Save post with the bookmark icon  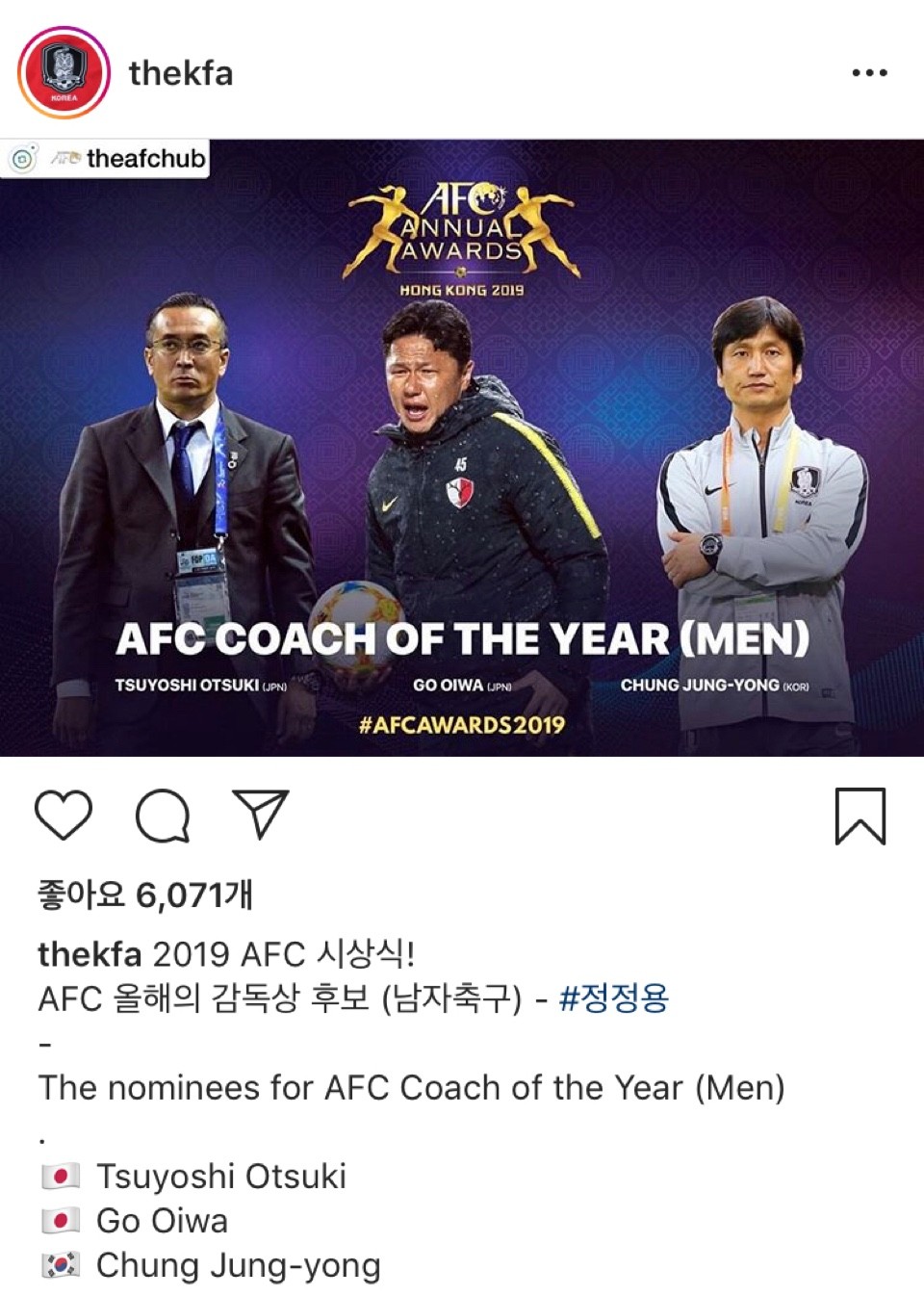pyautogui.click(x=860, y=816)
